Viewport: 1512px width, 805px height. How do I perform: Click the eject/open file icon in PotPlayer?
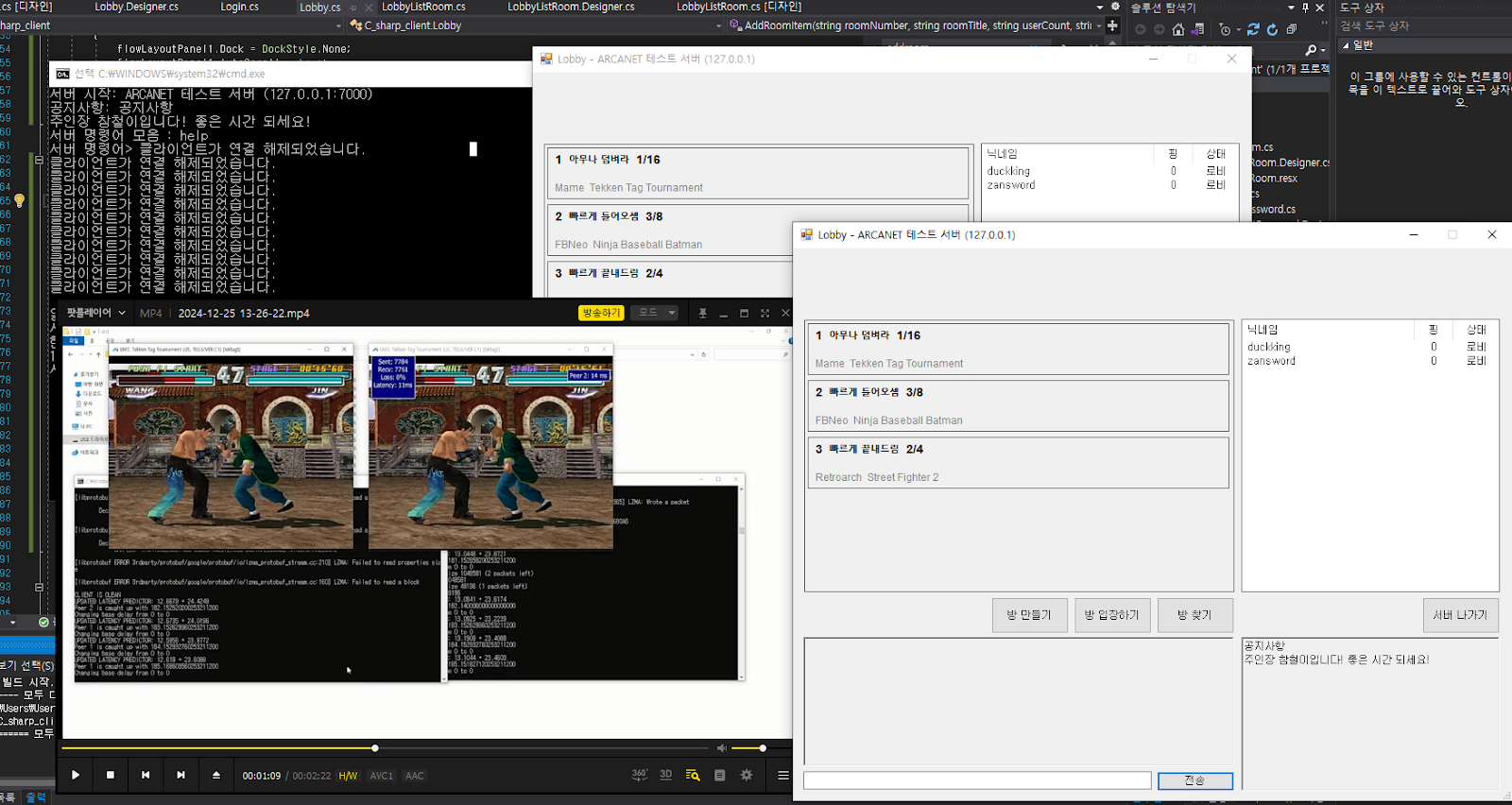tap(216, 775)
